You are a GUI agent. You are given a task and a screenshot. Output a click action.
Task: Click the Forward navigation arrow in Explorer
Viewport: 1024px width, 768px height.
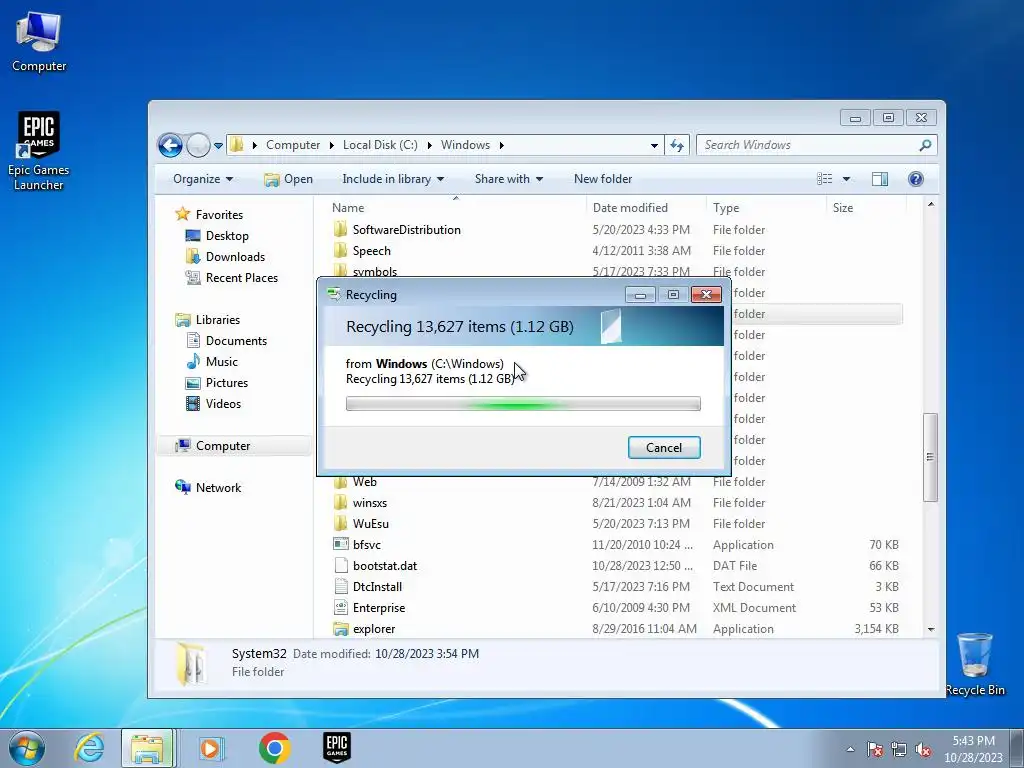click(198, 145)
